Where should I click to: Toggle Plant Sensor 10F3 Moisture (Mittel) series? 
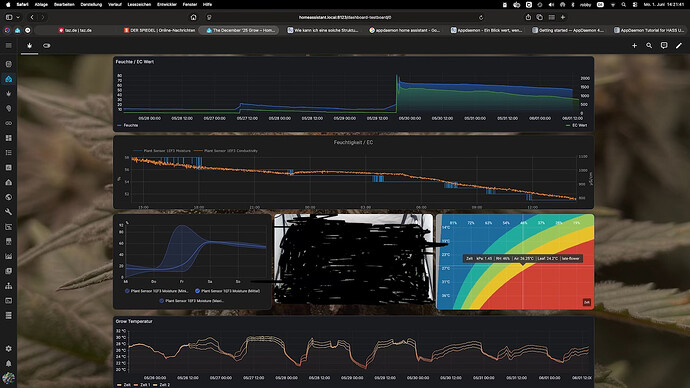(x=228, y=291)
